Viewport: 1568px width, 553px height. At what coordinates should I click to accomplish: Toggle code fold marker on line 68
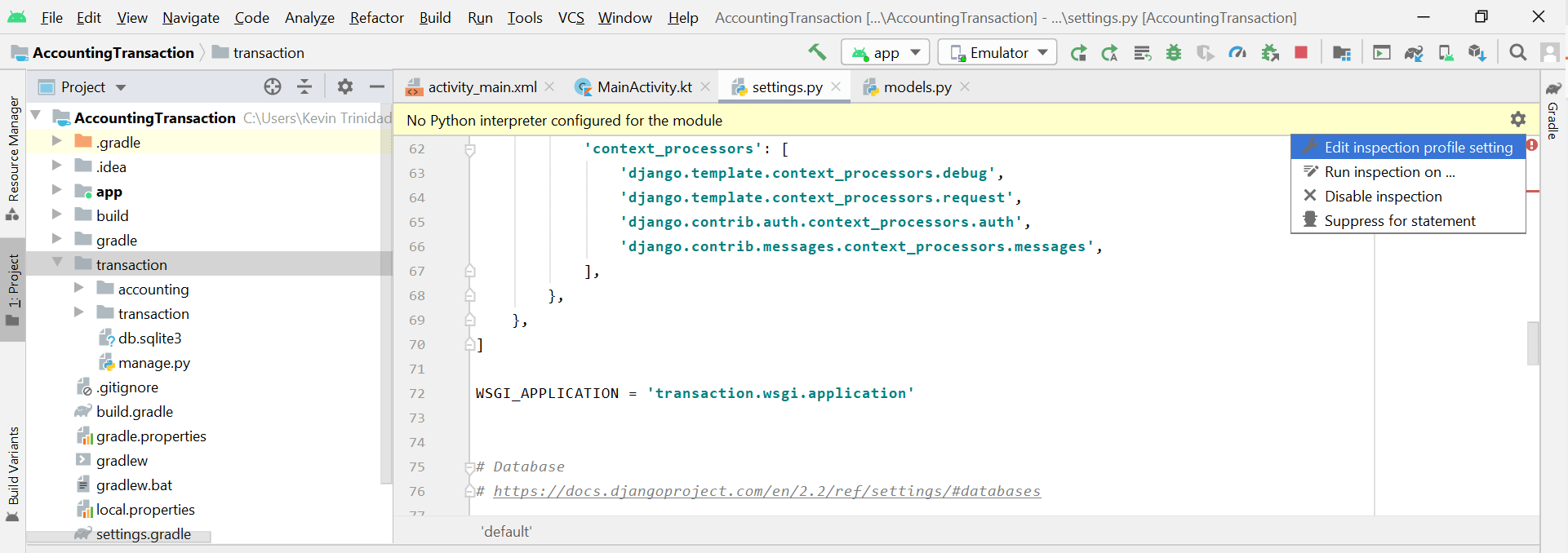click(x=470, y=295)
